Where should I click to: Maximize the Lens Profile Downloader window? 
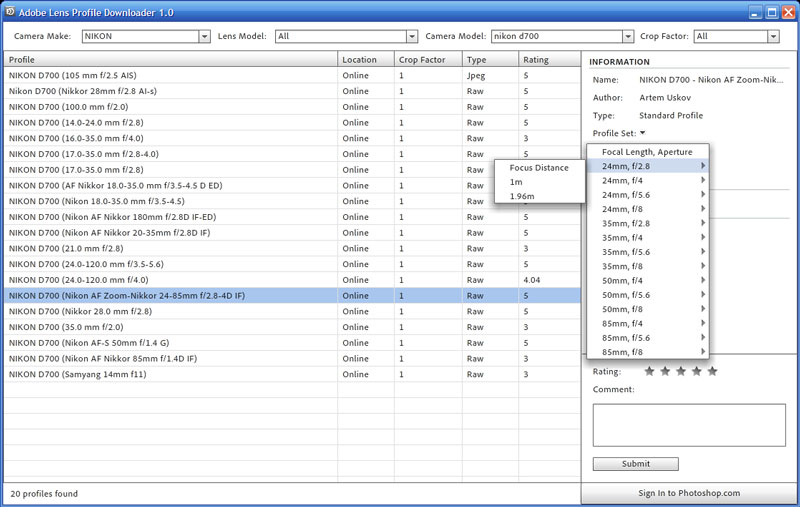pos(772,12)
